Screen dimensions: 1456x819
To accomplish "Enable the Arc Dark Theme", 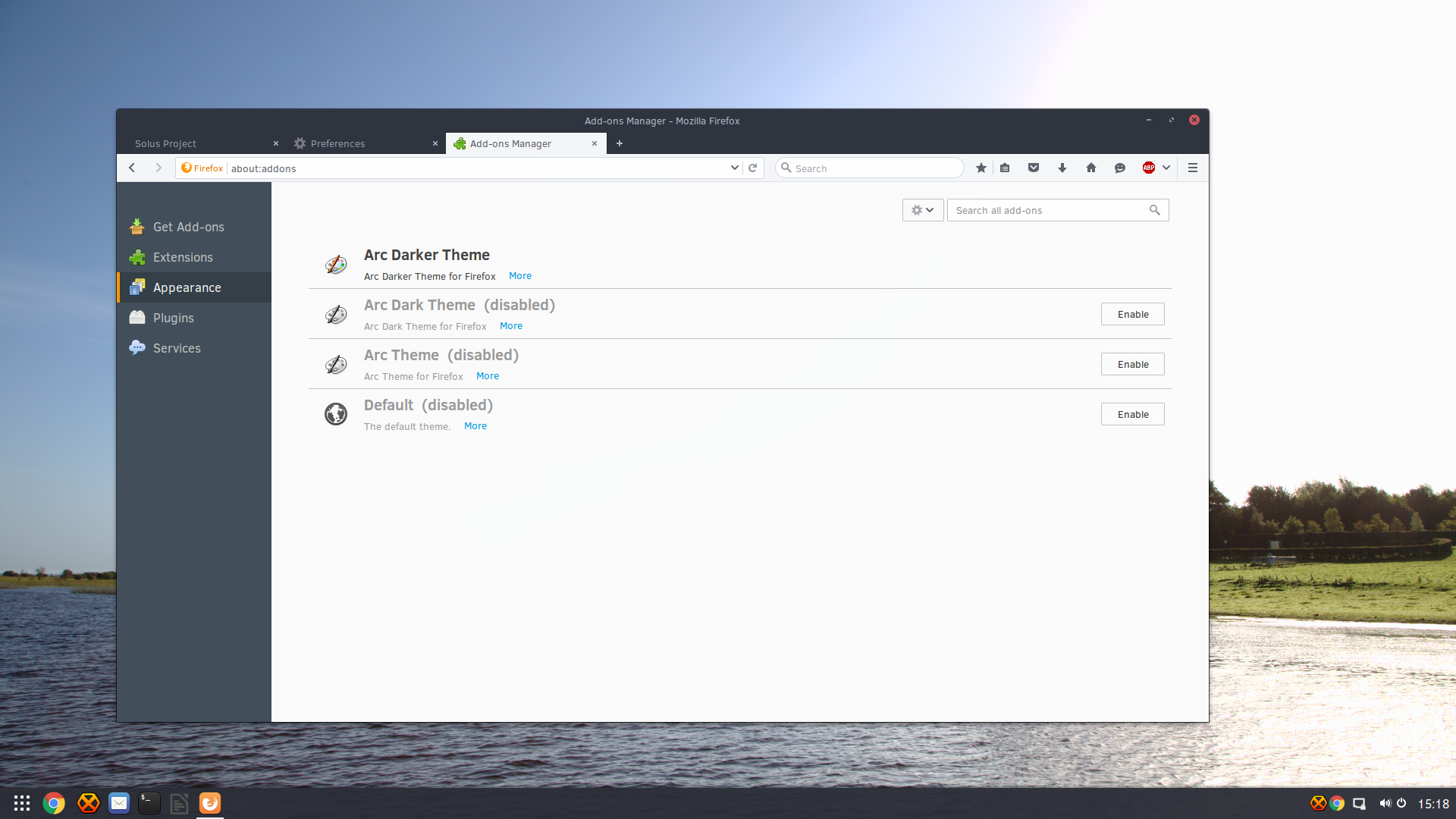I will click(x=1133, y=314).
